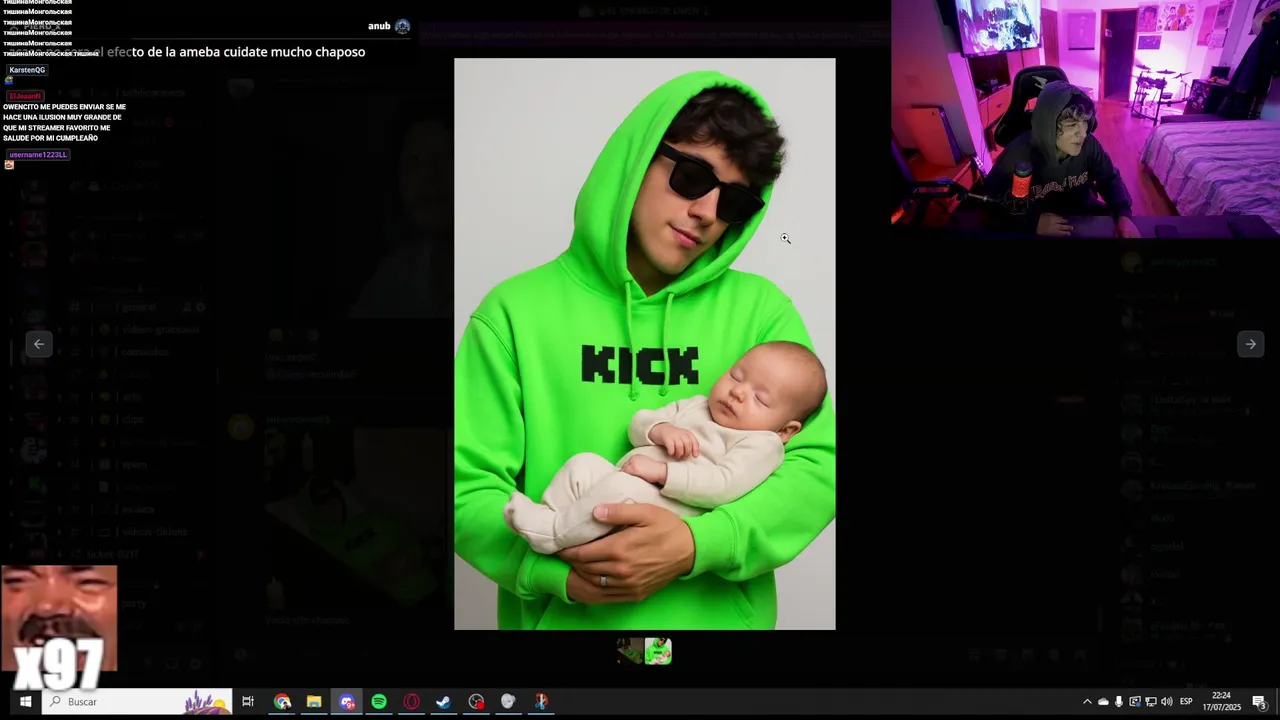Switch to Discord in the taskbar
Image resolution: width=1280 pixels, height=720 pixels.
[347, 701]
